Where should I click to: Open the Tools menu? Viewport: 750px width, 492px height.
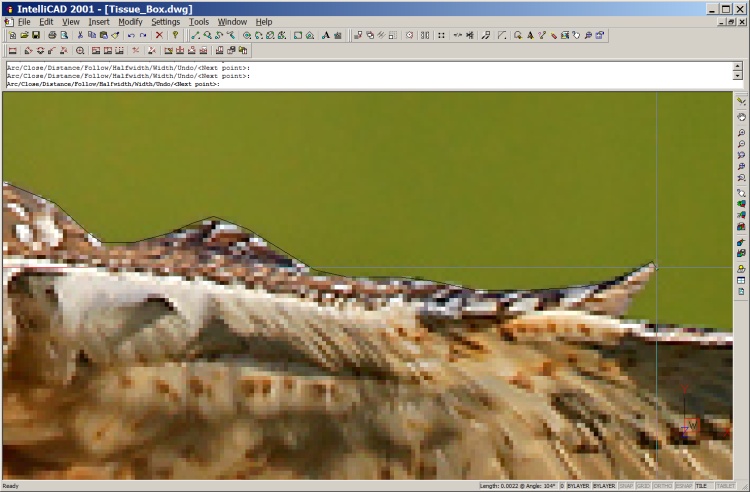[x=199, y=21]
